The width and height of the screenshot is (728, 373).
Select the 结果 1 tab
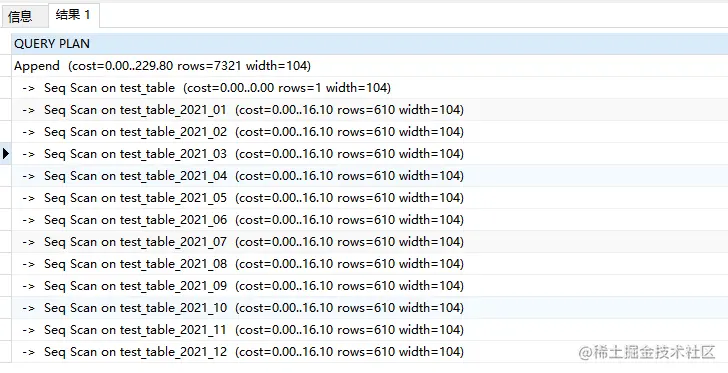tap(73, 15)
